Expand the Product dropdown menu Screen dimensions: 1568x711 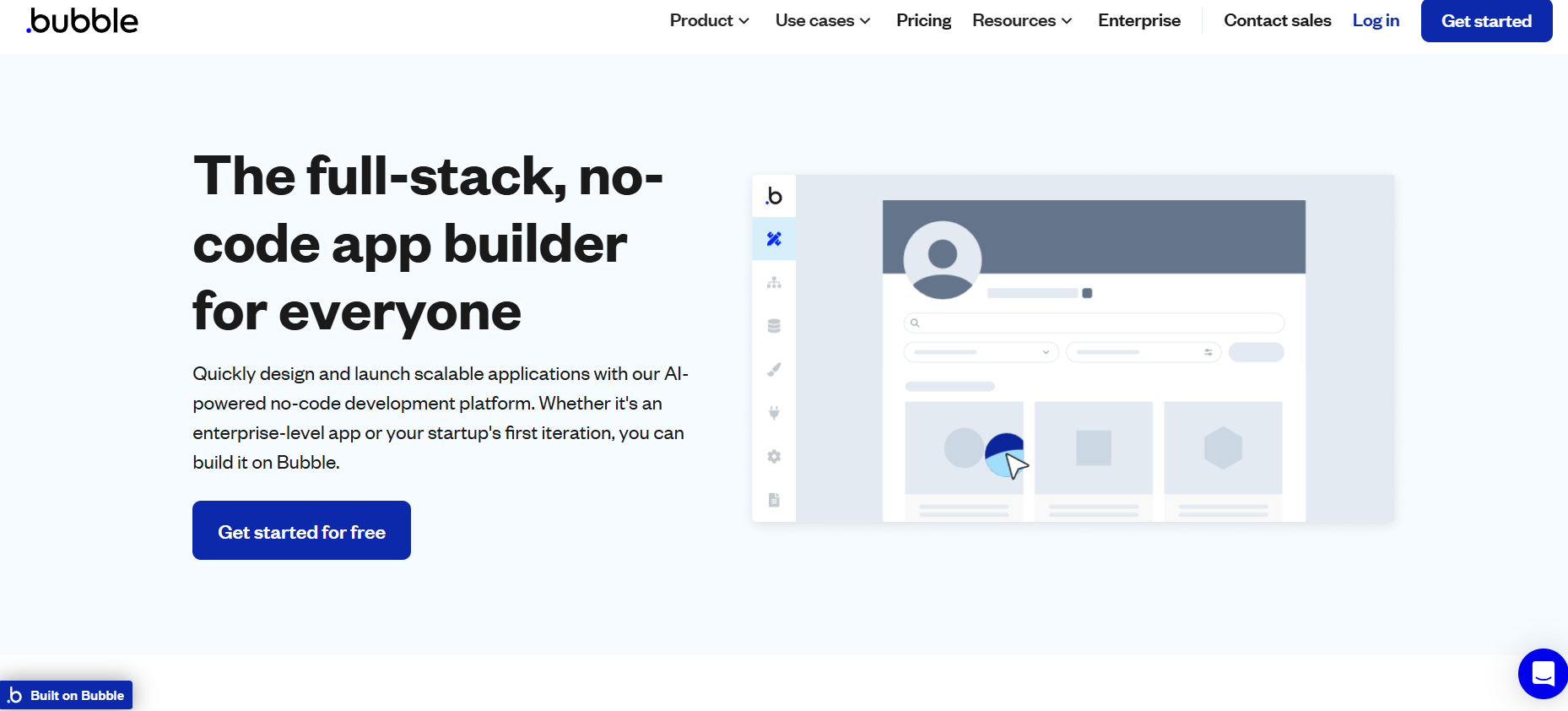(709, 20)
